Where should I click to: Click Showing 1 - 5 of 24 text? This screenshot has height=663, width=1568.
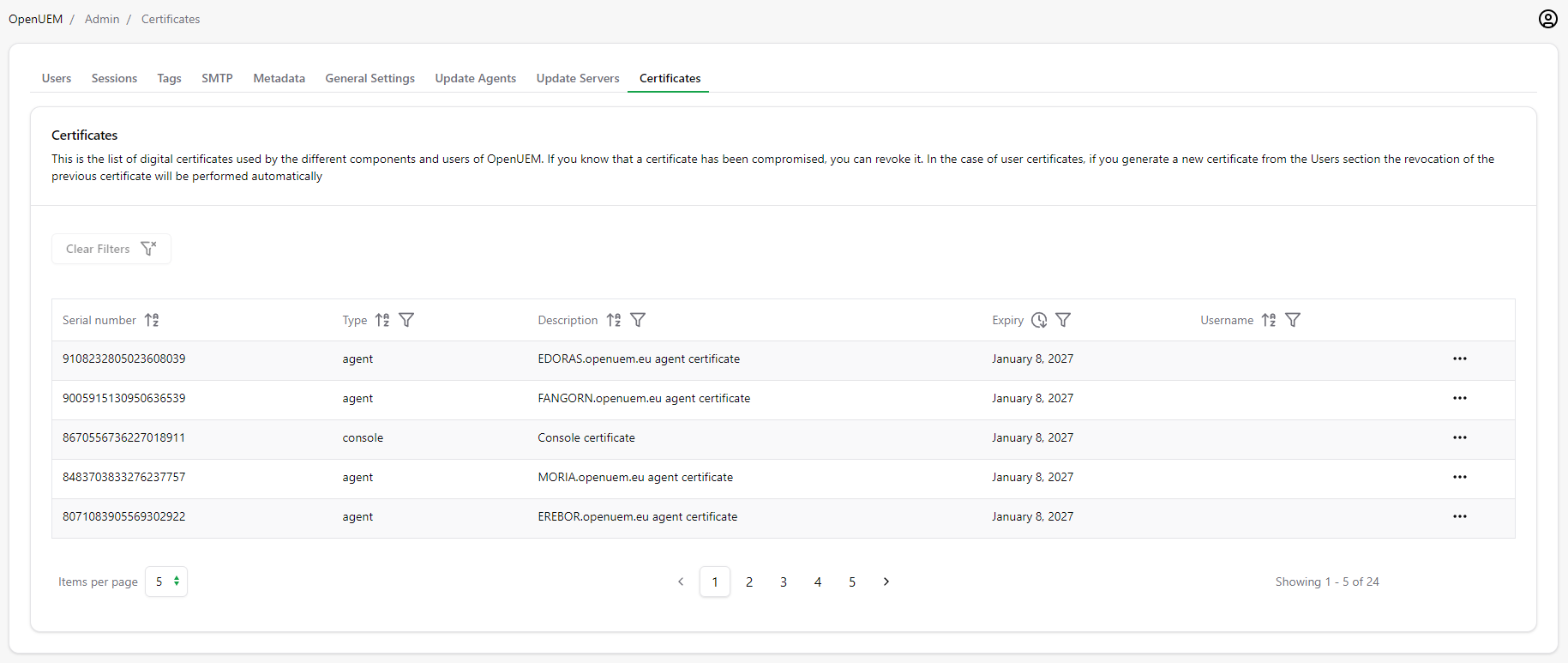pos(1327,582)
